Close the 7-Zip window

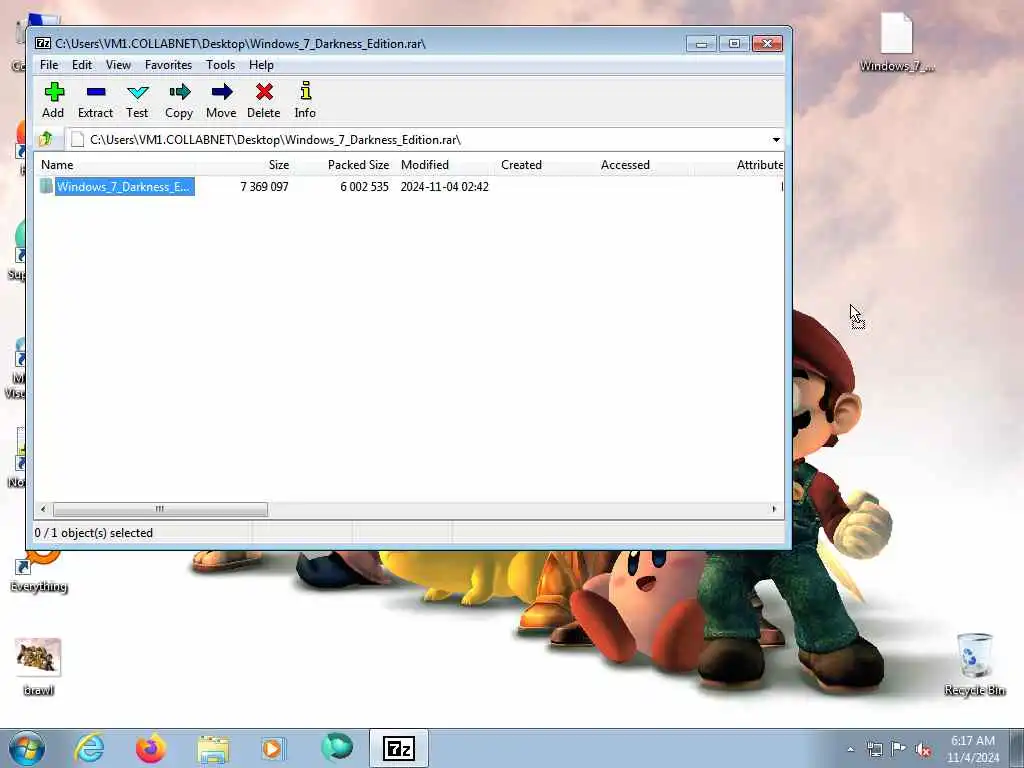767,44
